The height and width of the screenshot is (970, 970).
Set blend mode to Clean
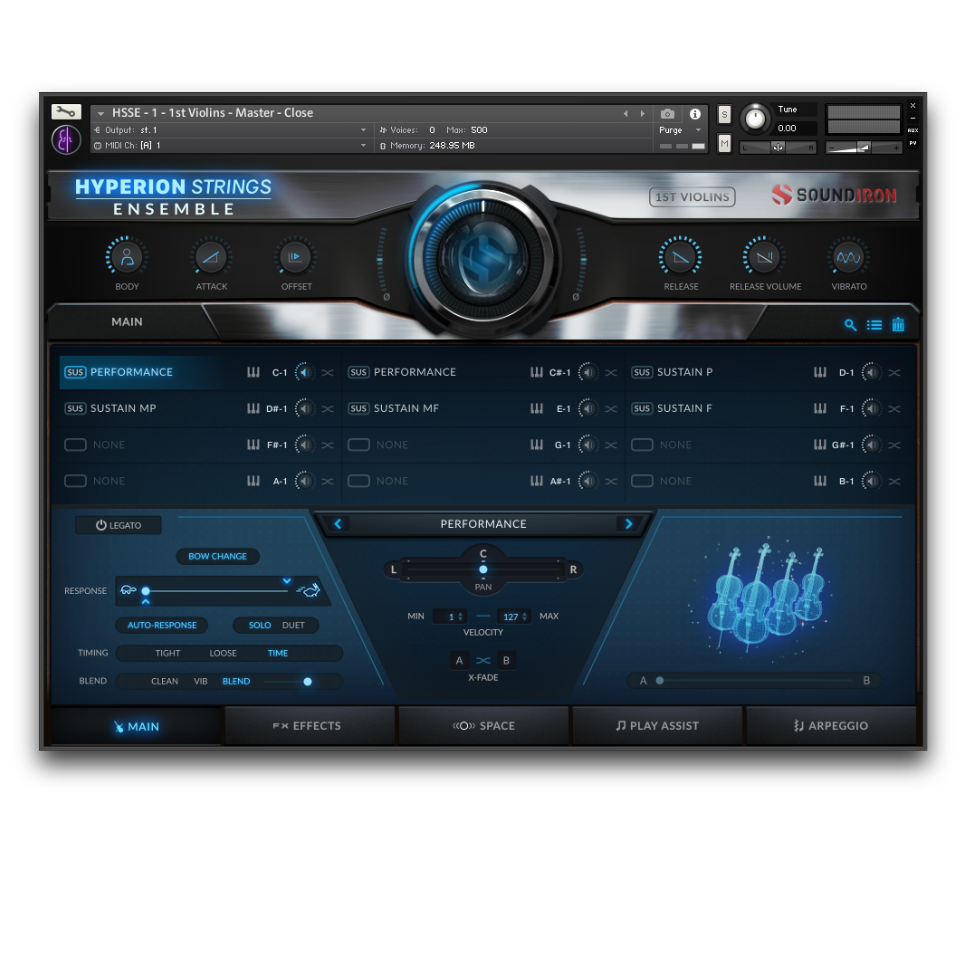click(x=165, y=681)
